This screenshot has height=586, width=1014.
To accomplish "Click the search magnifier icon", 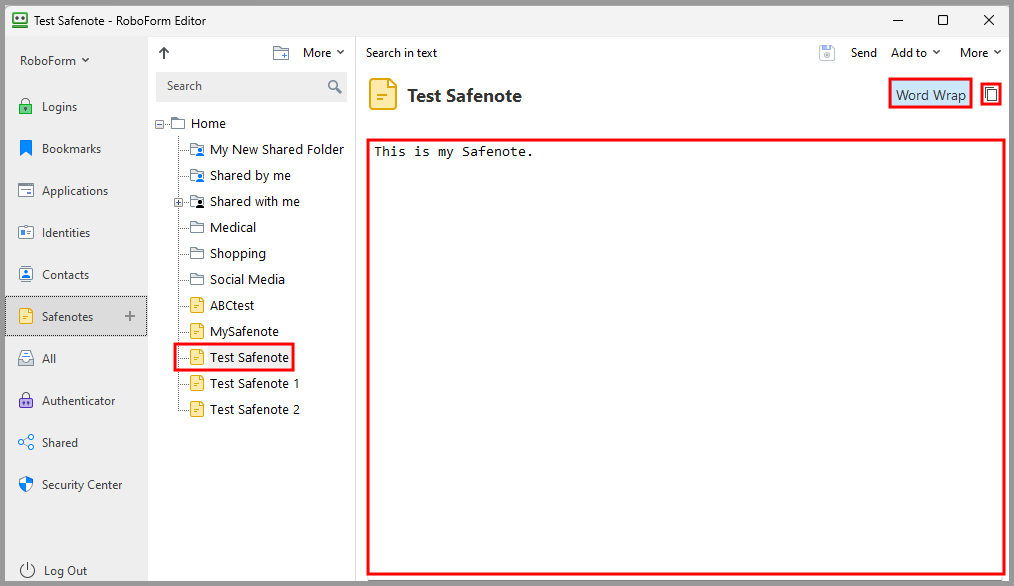I will coord(334,86).
